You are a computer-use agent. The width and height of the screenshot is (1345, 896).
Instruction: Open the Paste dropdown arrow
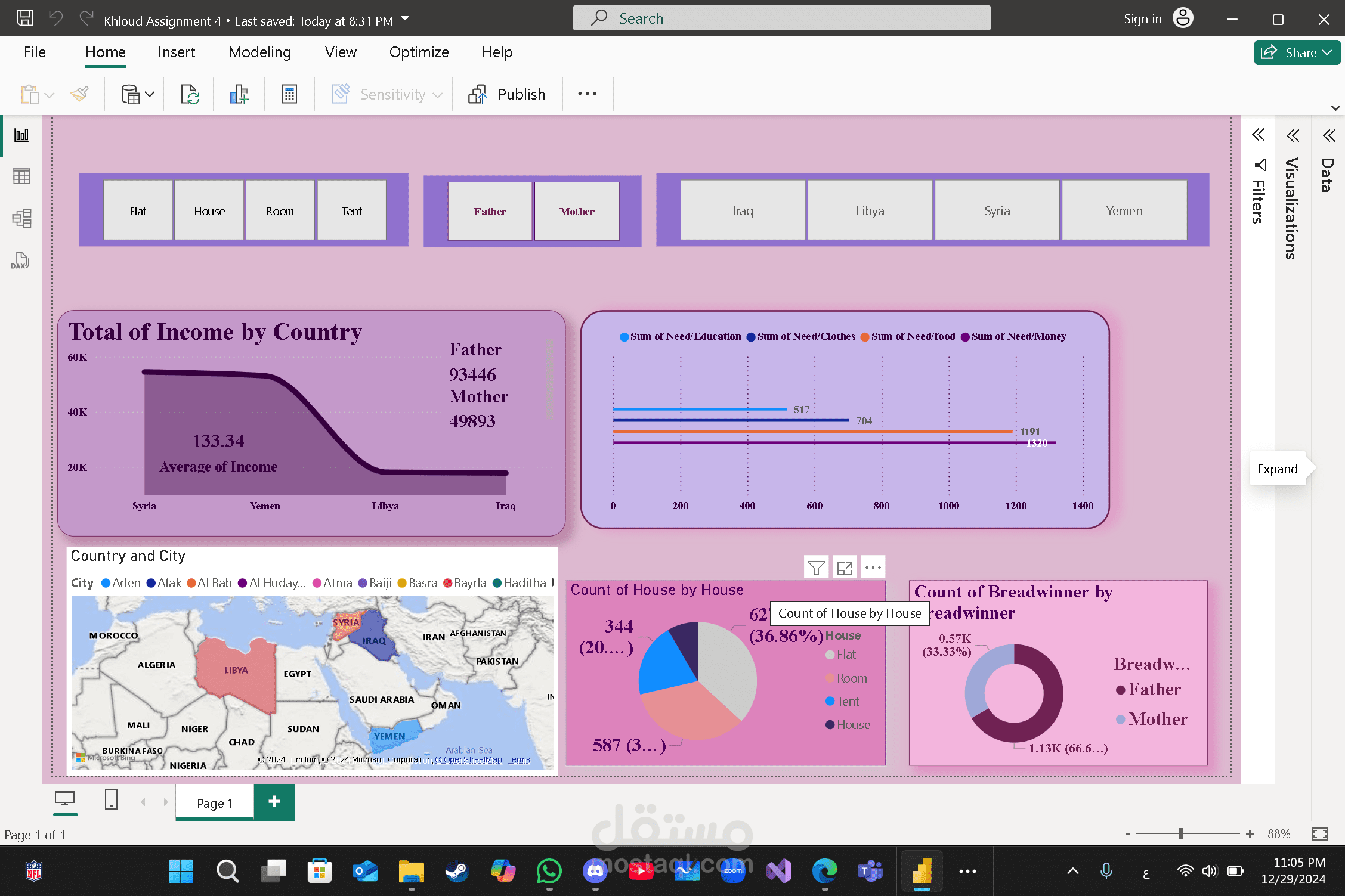click(50, 95)
